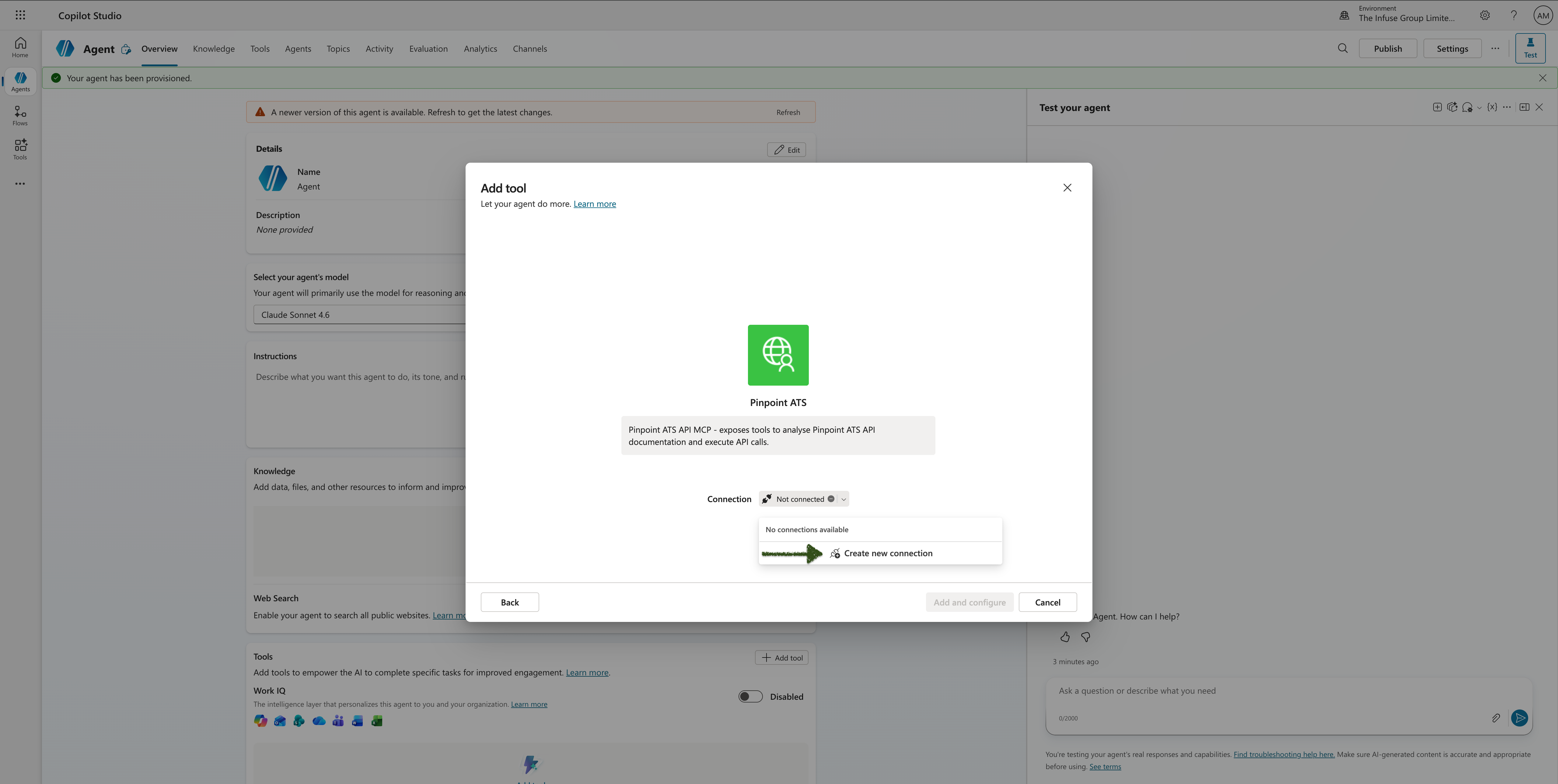Switch to the Channels tab

pyautogui.click(x=530, y=49)
